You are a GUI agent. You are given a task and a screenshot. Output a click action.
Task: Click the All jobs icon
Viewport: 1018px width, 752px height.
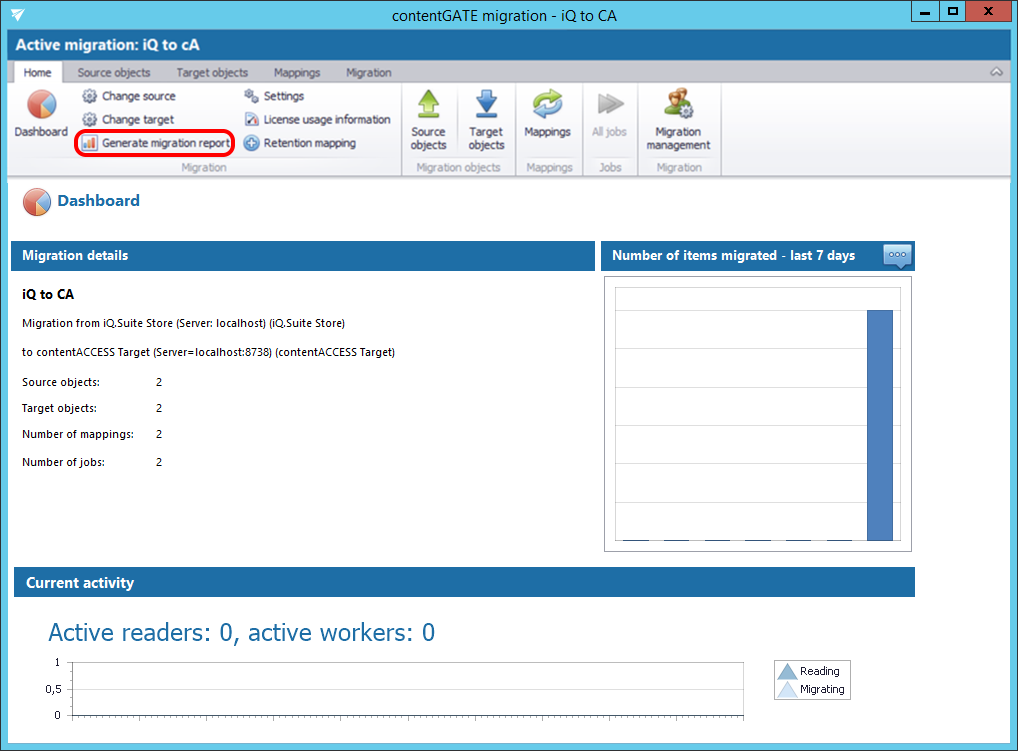(609, 115)
